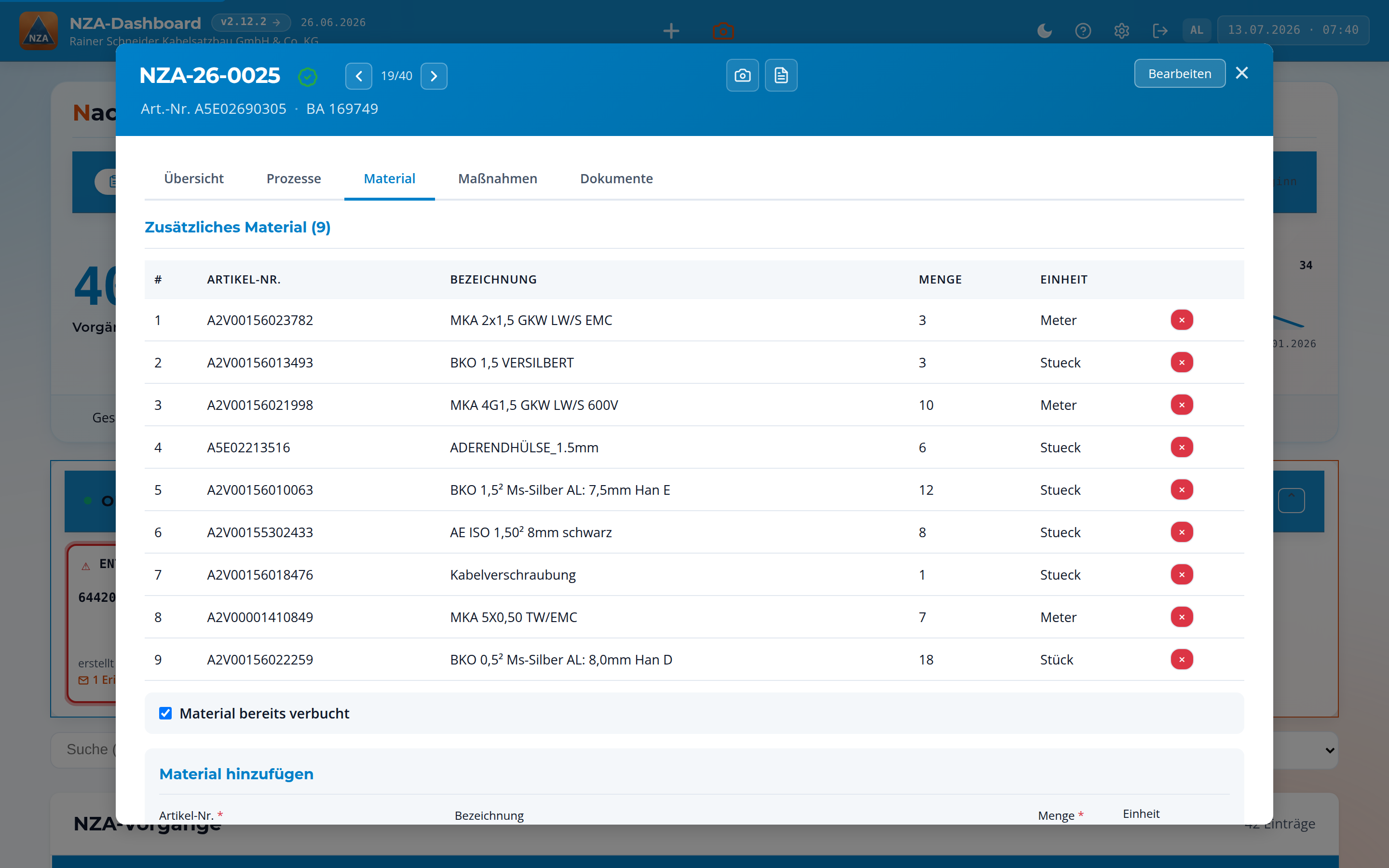This screenshot has height=868, width=1389.
Task: Select the Dokumente tab
Action: pos(616,178)
